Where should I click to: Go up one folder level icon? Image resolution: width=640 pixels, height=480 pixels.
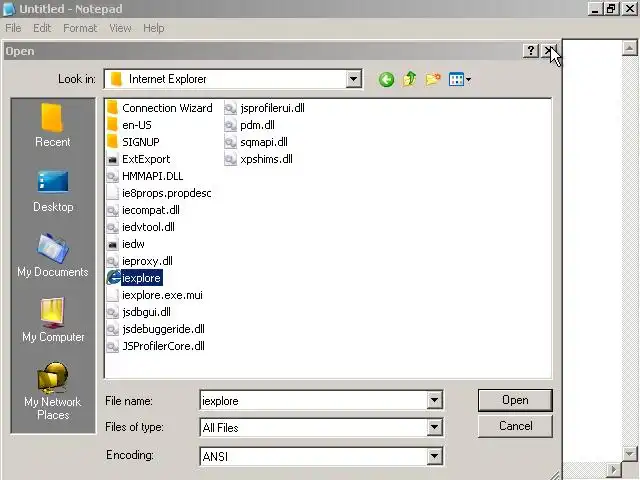point(409,79)
